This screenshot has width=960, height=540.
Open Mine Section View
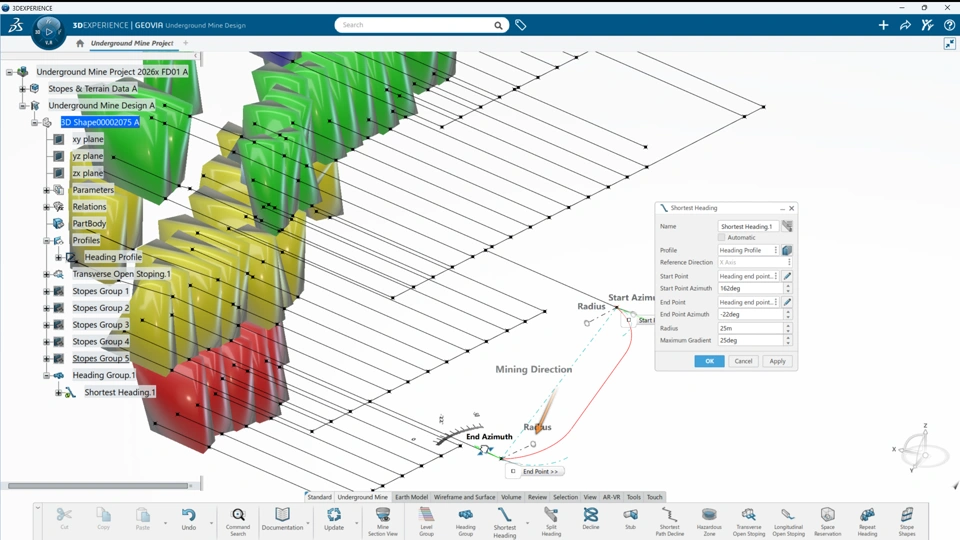[383, 521]
